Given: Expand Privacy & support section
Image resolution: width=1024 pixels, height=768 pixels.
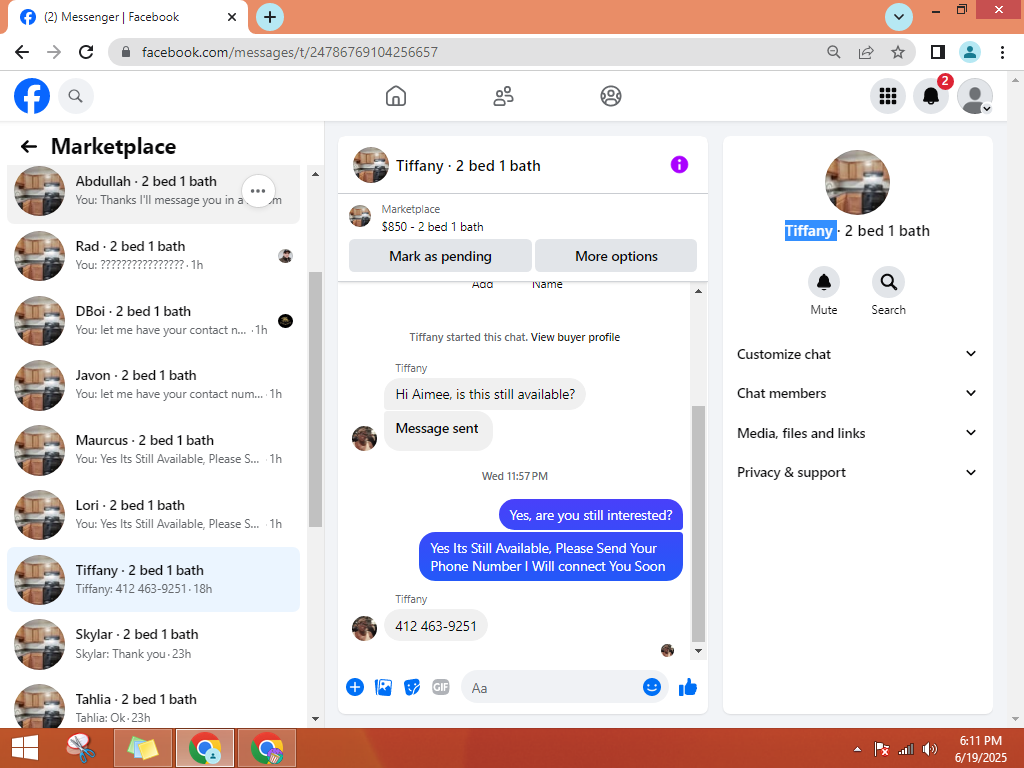Looking at the screenshot, I should (857, 472).
